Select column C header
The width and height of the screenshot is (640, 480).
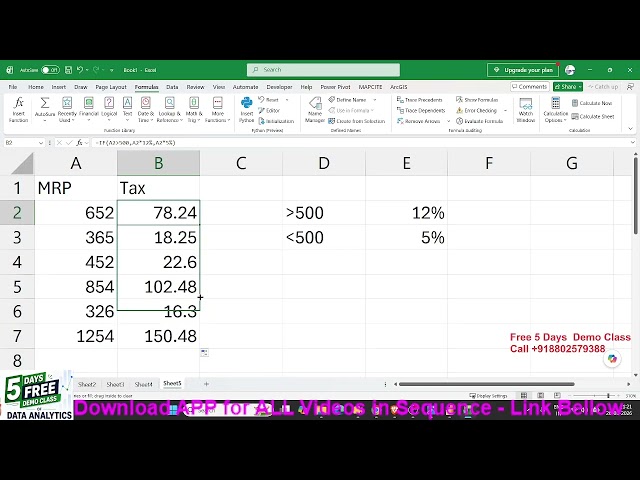point(241,163)
